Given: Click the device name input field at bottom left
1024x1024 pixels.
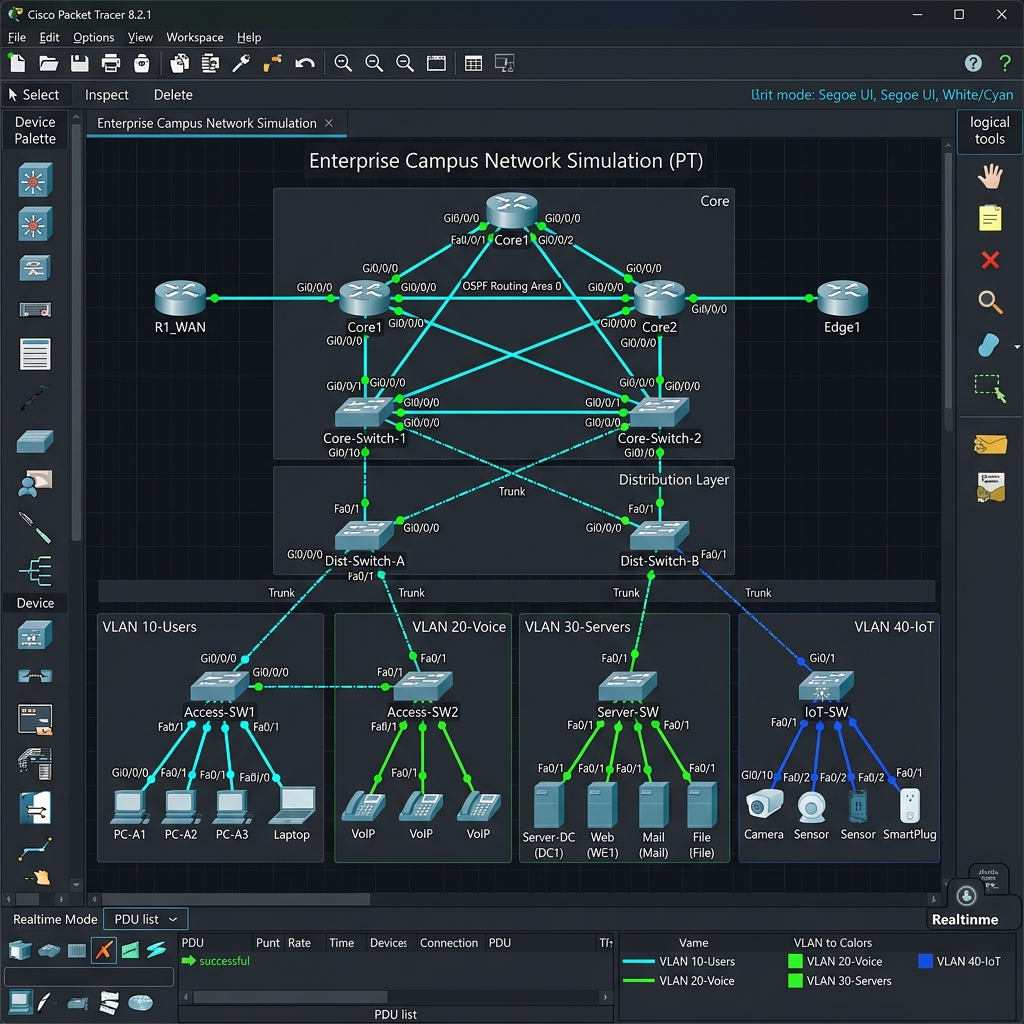Looking at the screenshot, I should coord(89,976).
